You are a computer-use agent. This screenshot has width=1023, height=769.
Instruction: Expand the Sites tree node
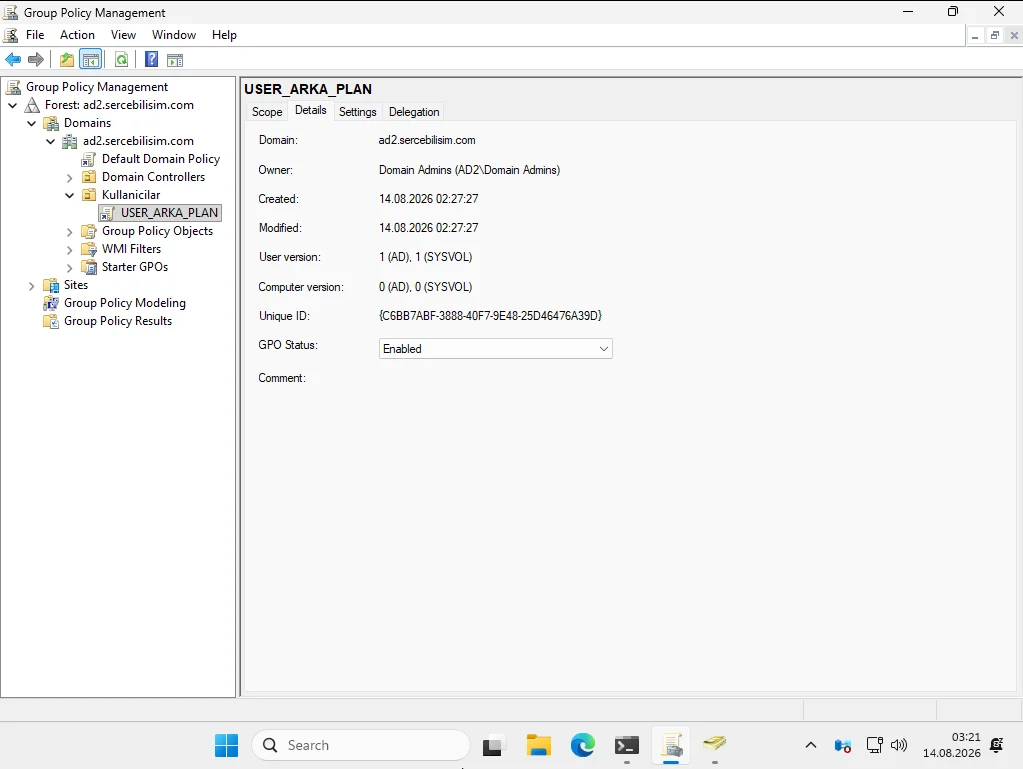pos(31,286)
